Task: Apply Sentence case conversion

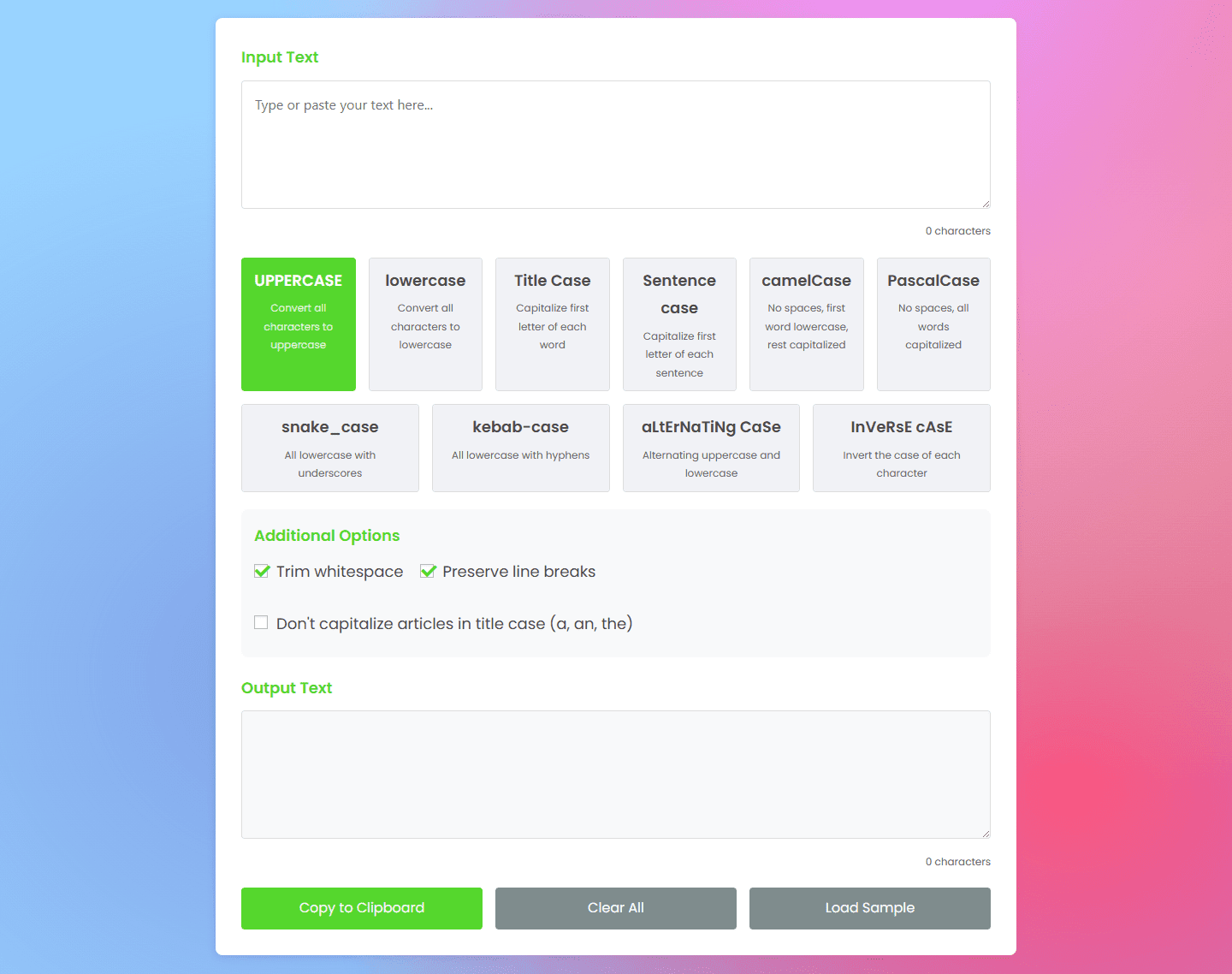Action: tap(679, 324)
